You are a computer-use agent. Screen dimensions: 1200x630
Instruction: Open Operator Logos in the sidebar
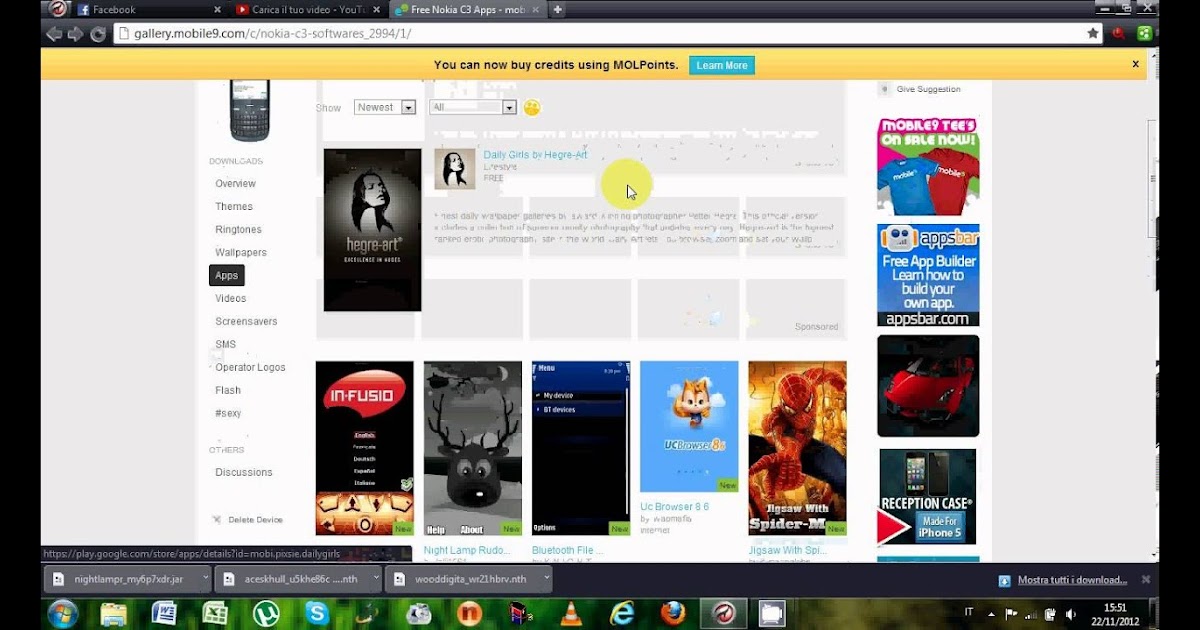(x=250, y=368)
